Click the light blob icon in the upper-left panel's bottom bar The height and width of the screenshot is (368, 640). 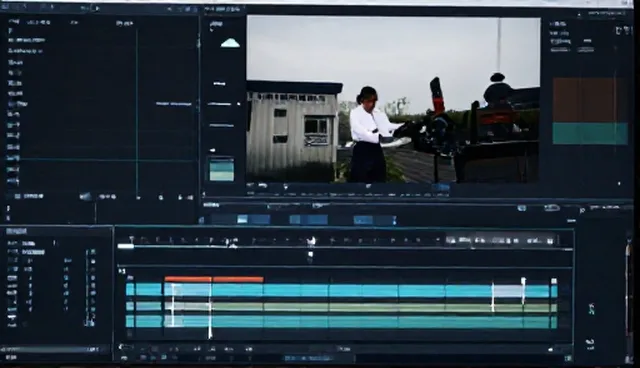point(85,197)
